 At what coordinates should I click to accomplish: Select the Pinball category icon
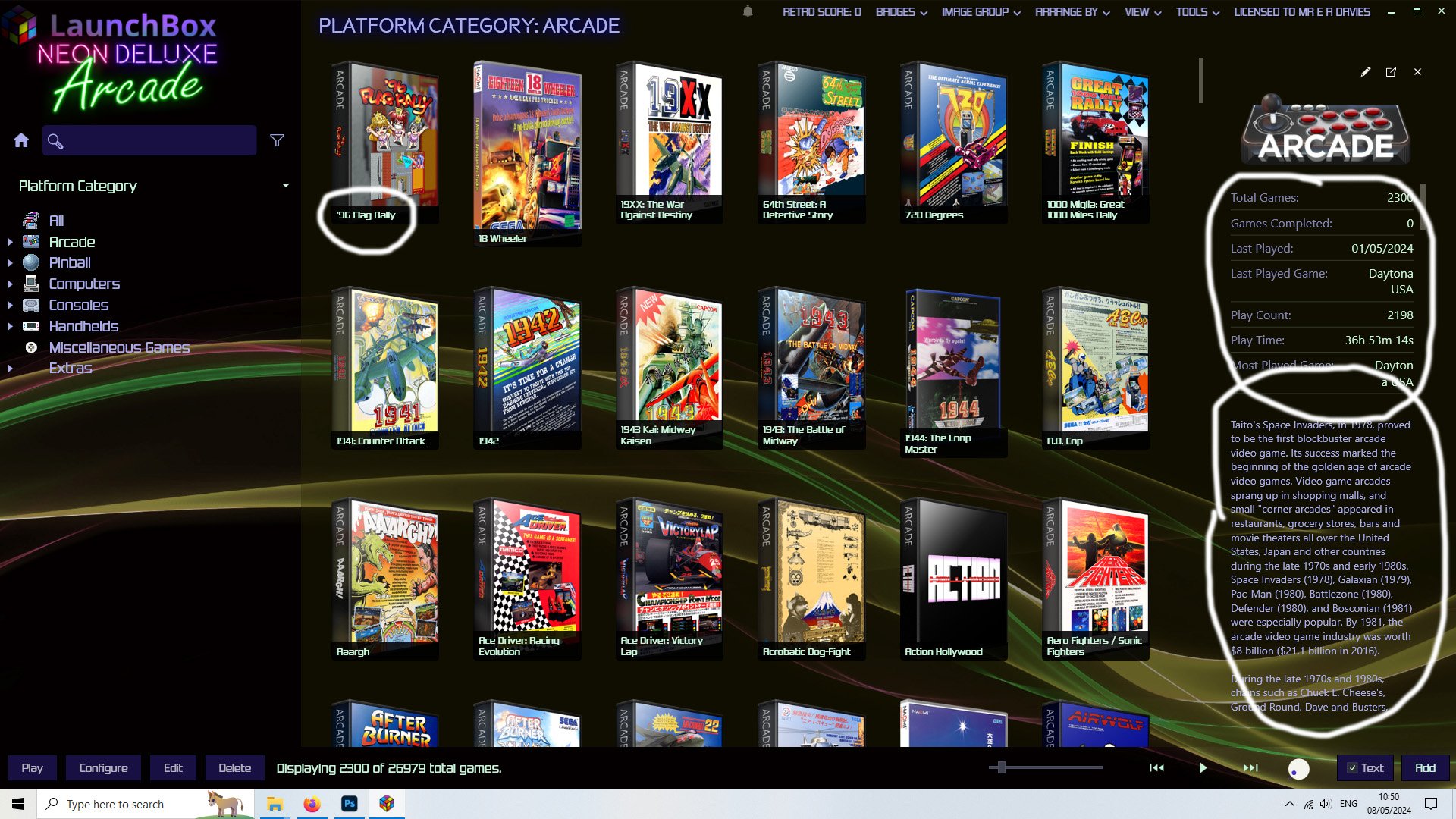coord(31,262)
